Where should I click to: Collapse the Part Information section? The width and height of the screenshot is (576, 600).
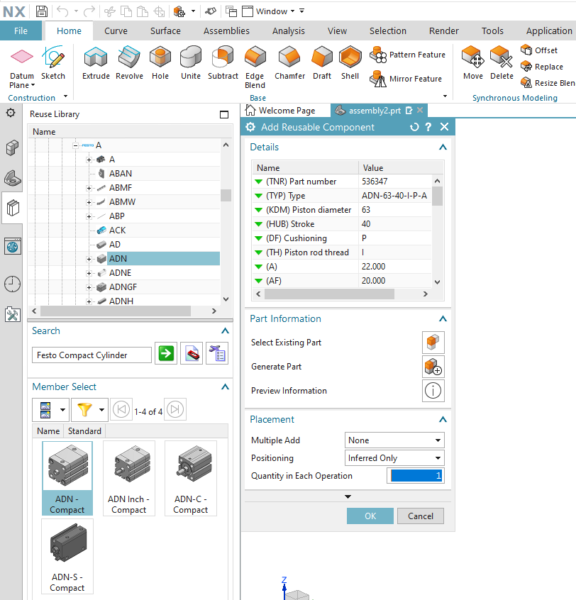[443, 318]
